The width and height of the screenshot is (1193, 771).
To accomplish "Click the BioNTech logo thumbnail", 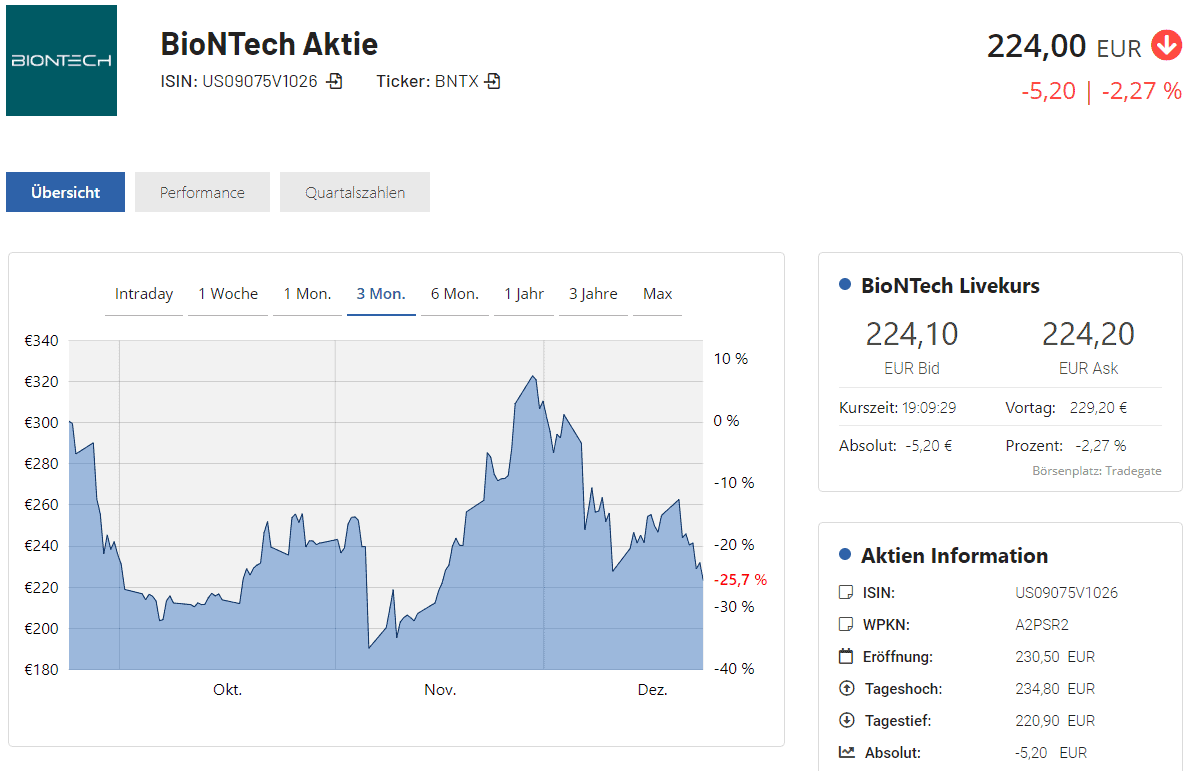I will click(61, 61).
